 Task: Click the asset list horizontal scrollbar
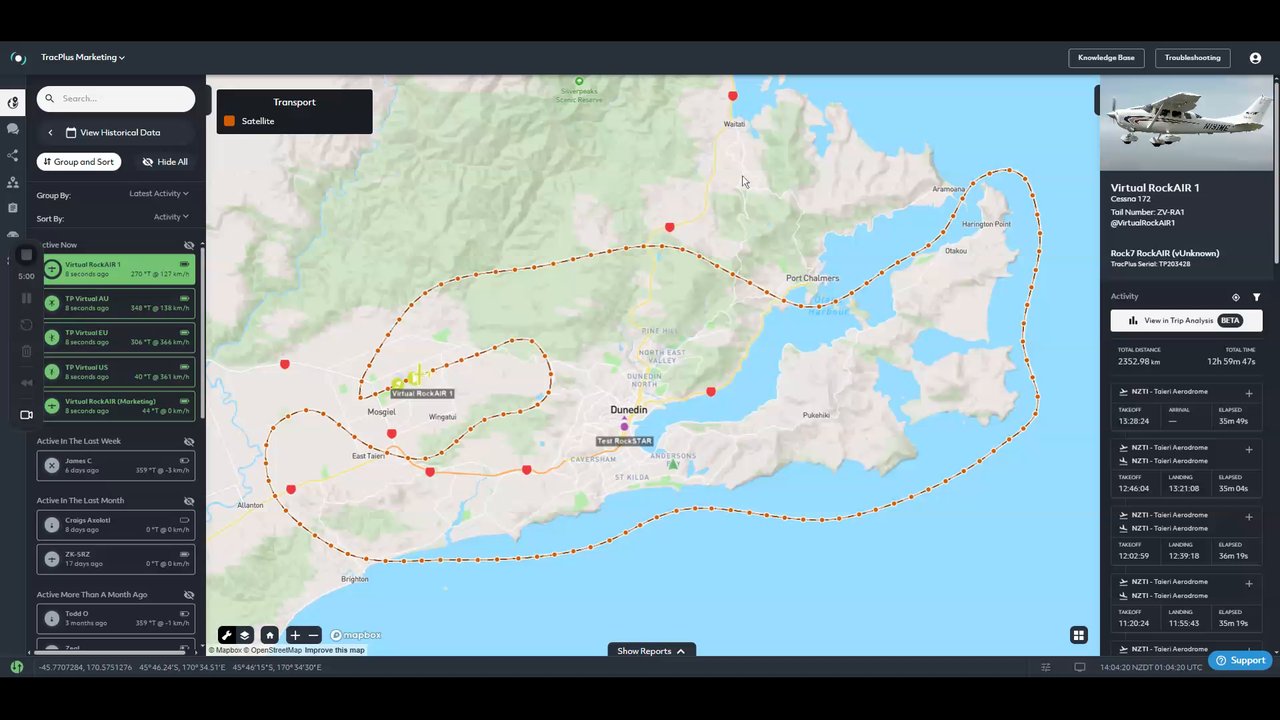point(110,653)
